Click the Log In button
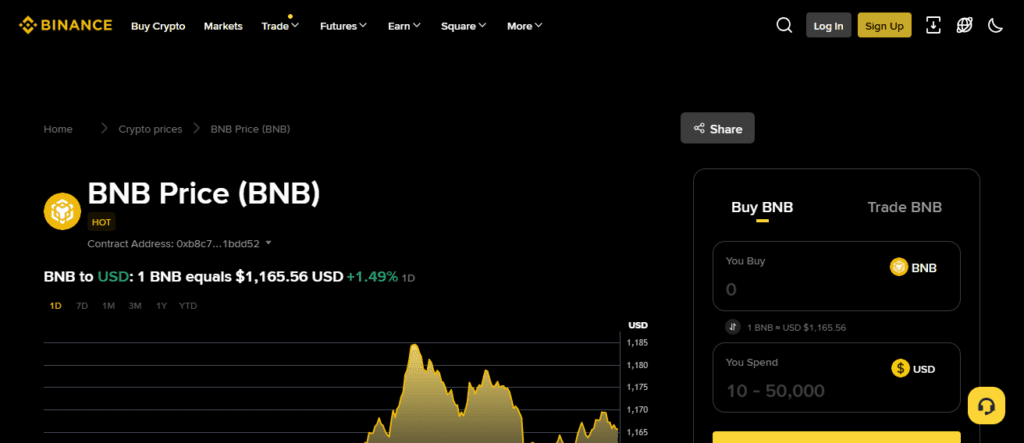This screenshot has height=443, width=1024. (828, 26)
